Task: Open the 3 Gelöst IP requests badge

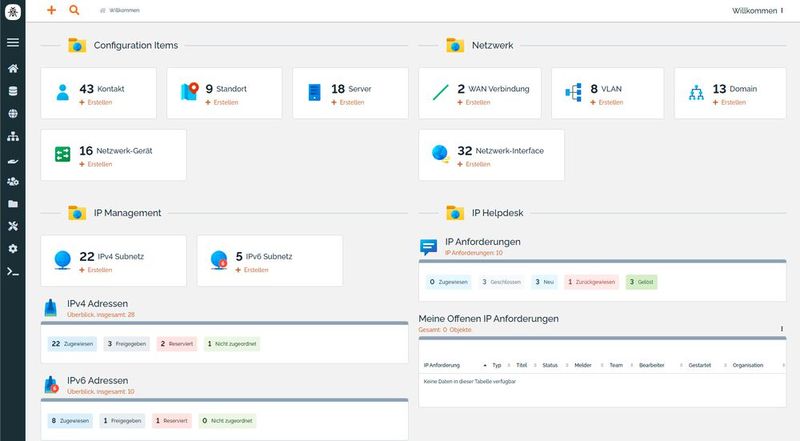Action: [x=641, y=282]
